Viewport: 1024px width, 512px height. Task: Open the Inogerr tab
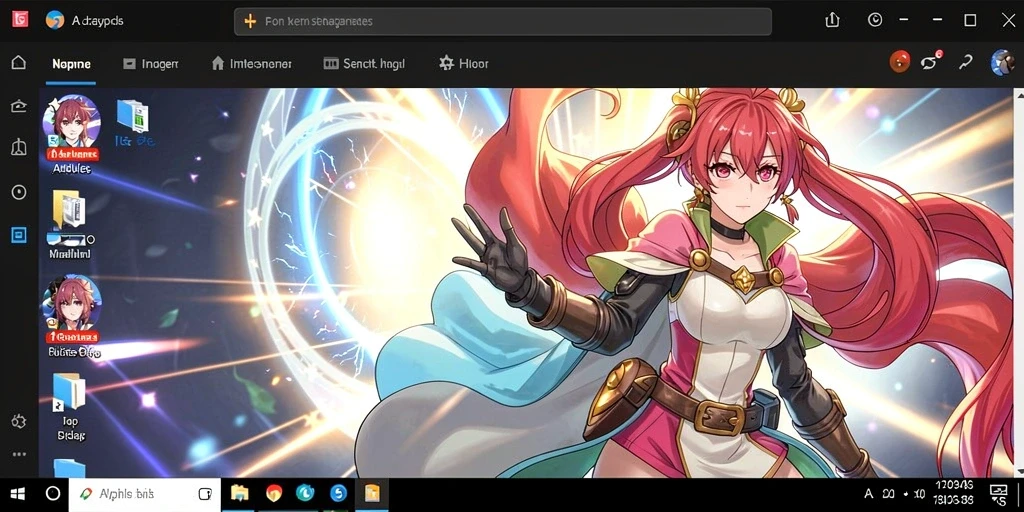[x=151, y=64]
